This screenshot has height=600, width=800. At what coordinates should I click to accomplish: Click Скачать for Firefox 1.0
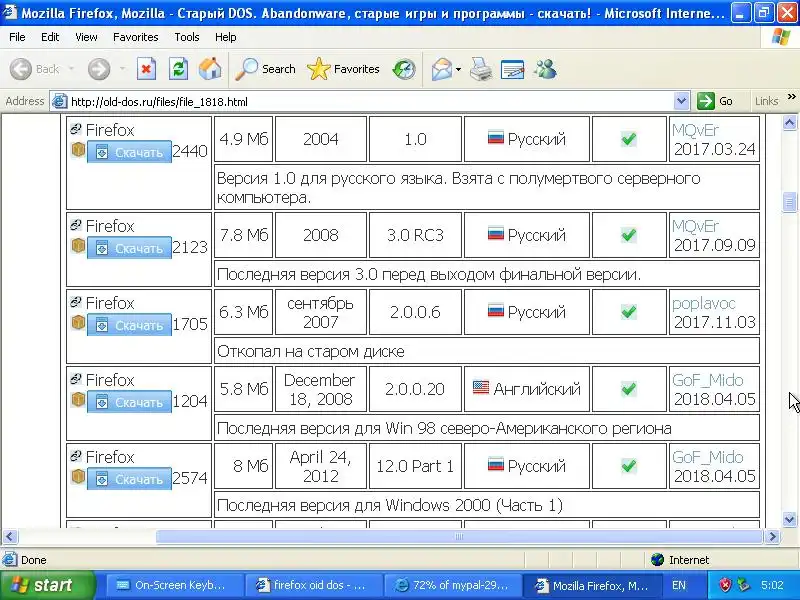click(x=129, y=152)
